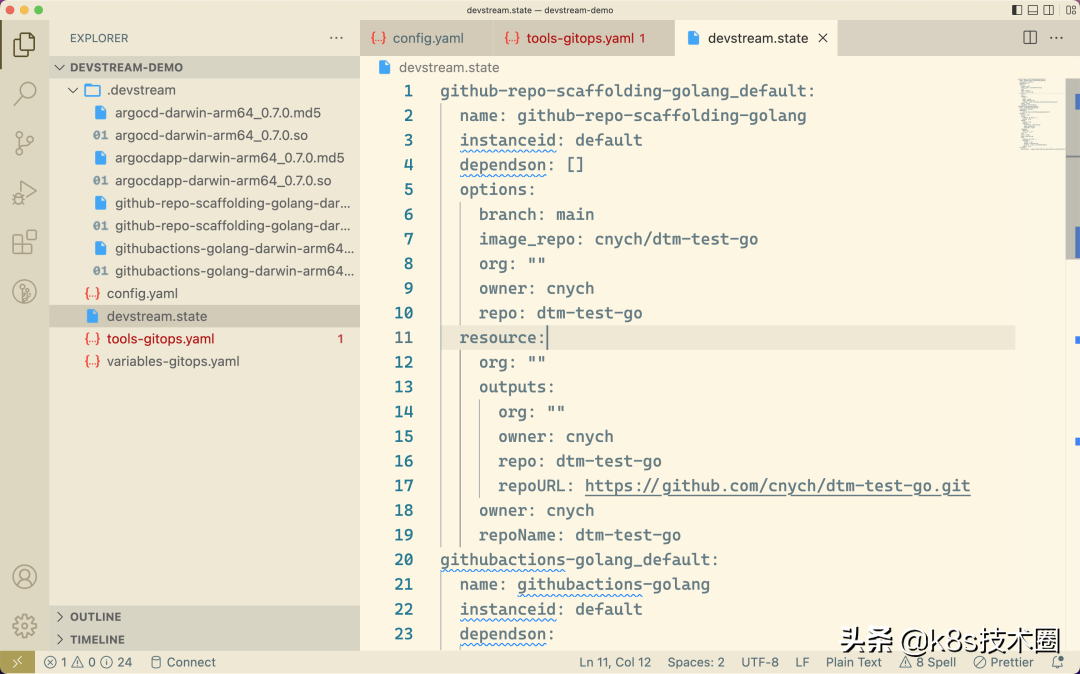This screenshot has height=674, width=1080.
Task: Open Manage gear icon in activity bar
Action: click(24, 626)
